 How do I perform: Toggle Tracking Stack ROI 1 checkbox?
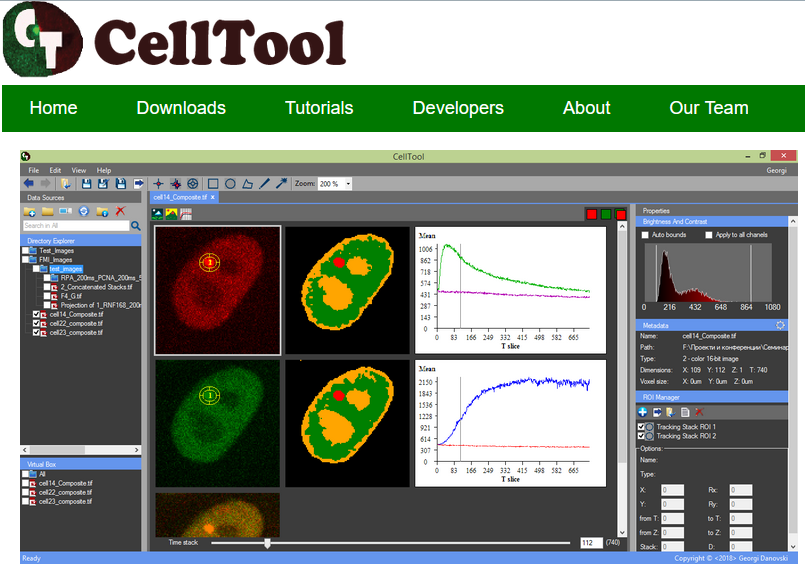(641, 427)
